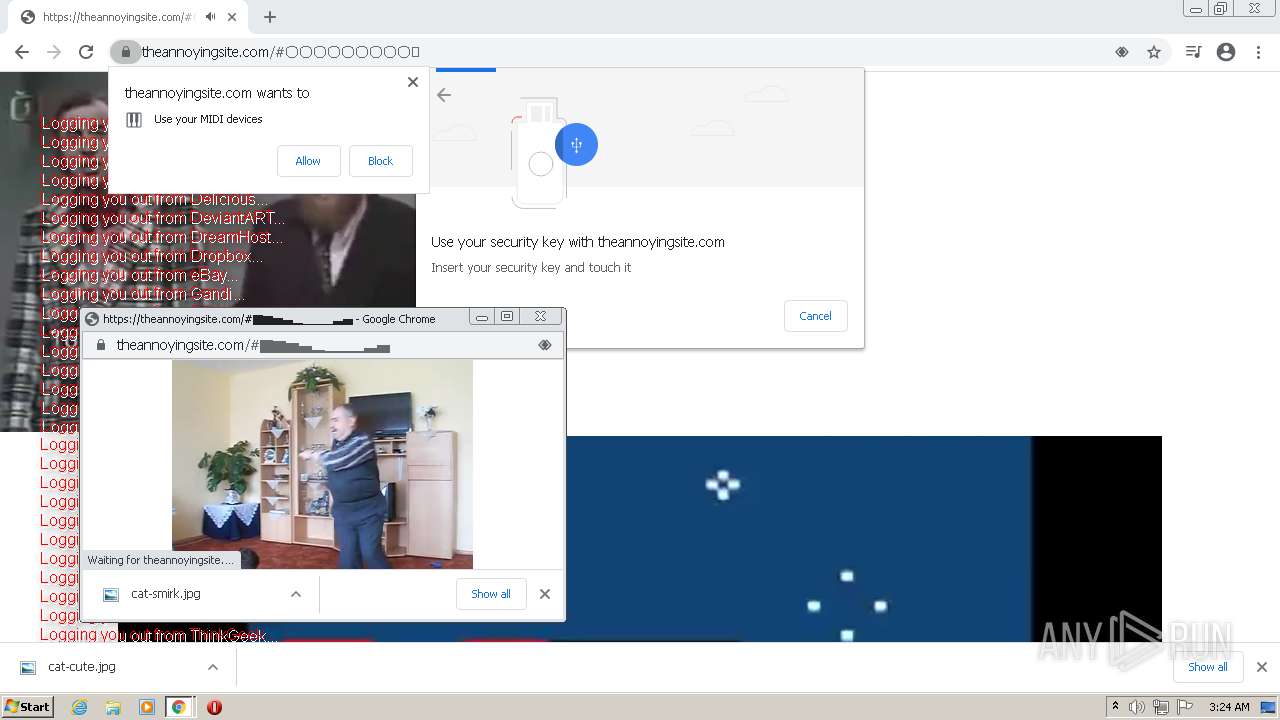Viewport: 1280px width, 720px height.
Task: Click the blue USB icon in the security key dialog
Action: click(576, 145)
